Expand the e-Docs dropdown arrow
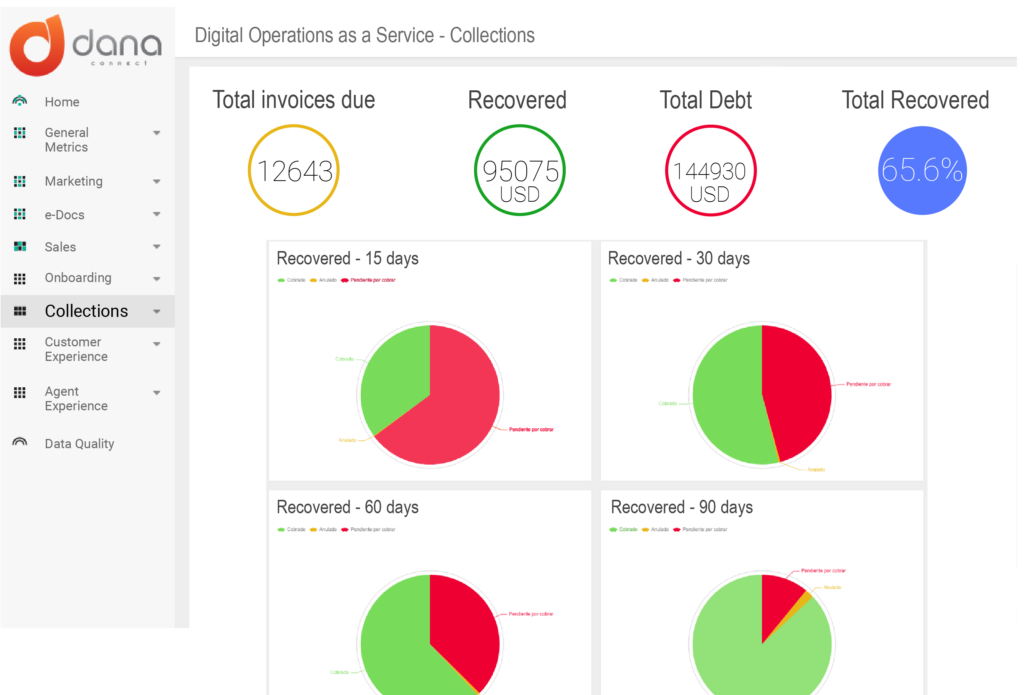This screenshot has width=1024, height=695. 157,214
